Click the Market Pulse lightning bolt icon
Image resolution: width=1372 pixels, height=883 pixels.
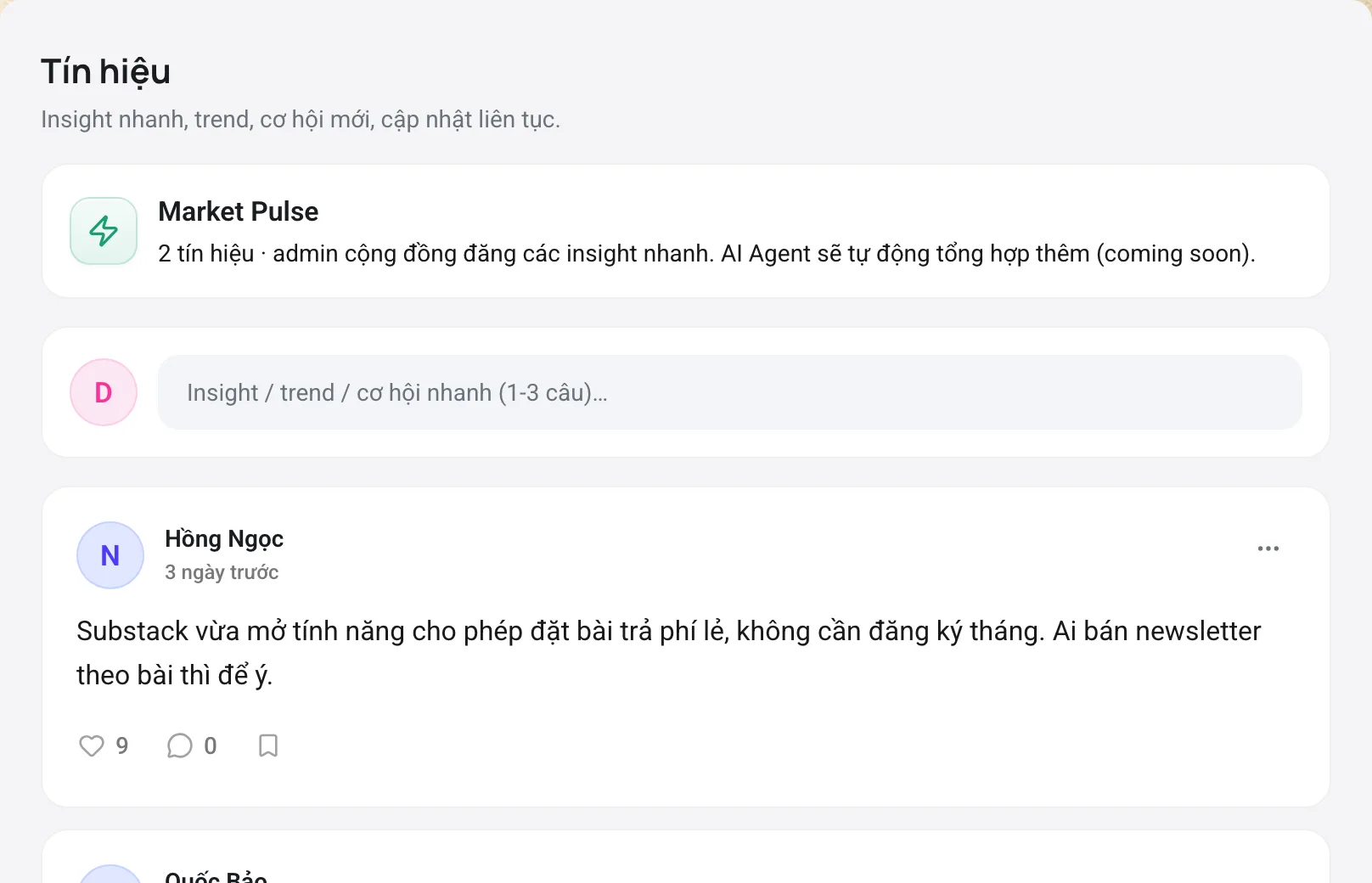[104, 231]
